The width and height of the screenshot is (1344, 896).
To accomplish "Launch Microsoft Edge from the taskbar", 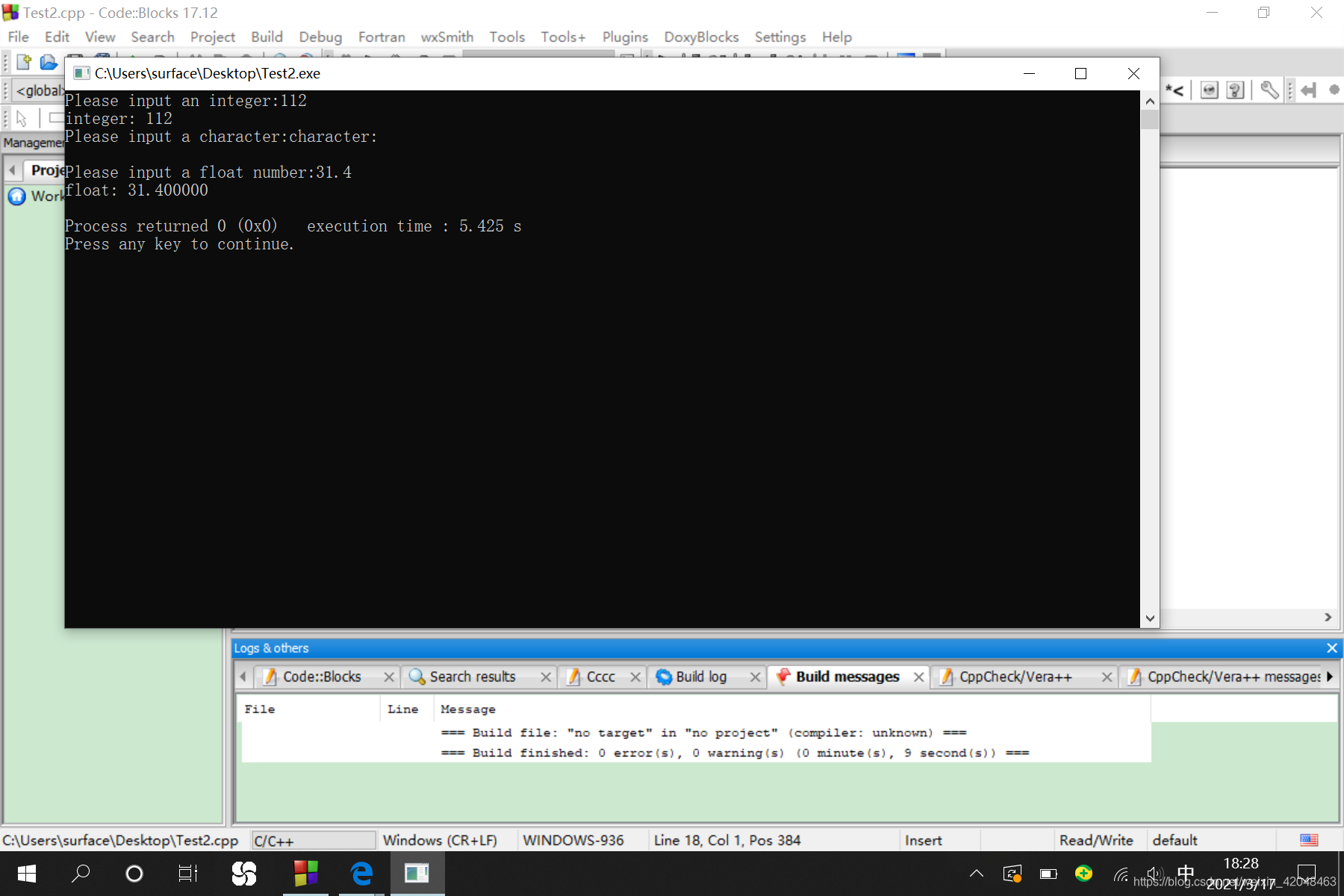I will coord(361,873).
